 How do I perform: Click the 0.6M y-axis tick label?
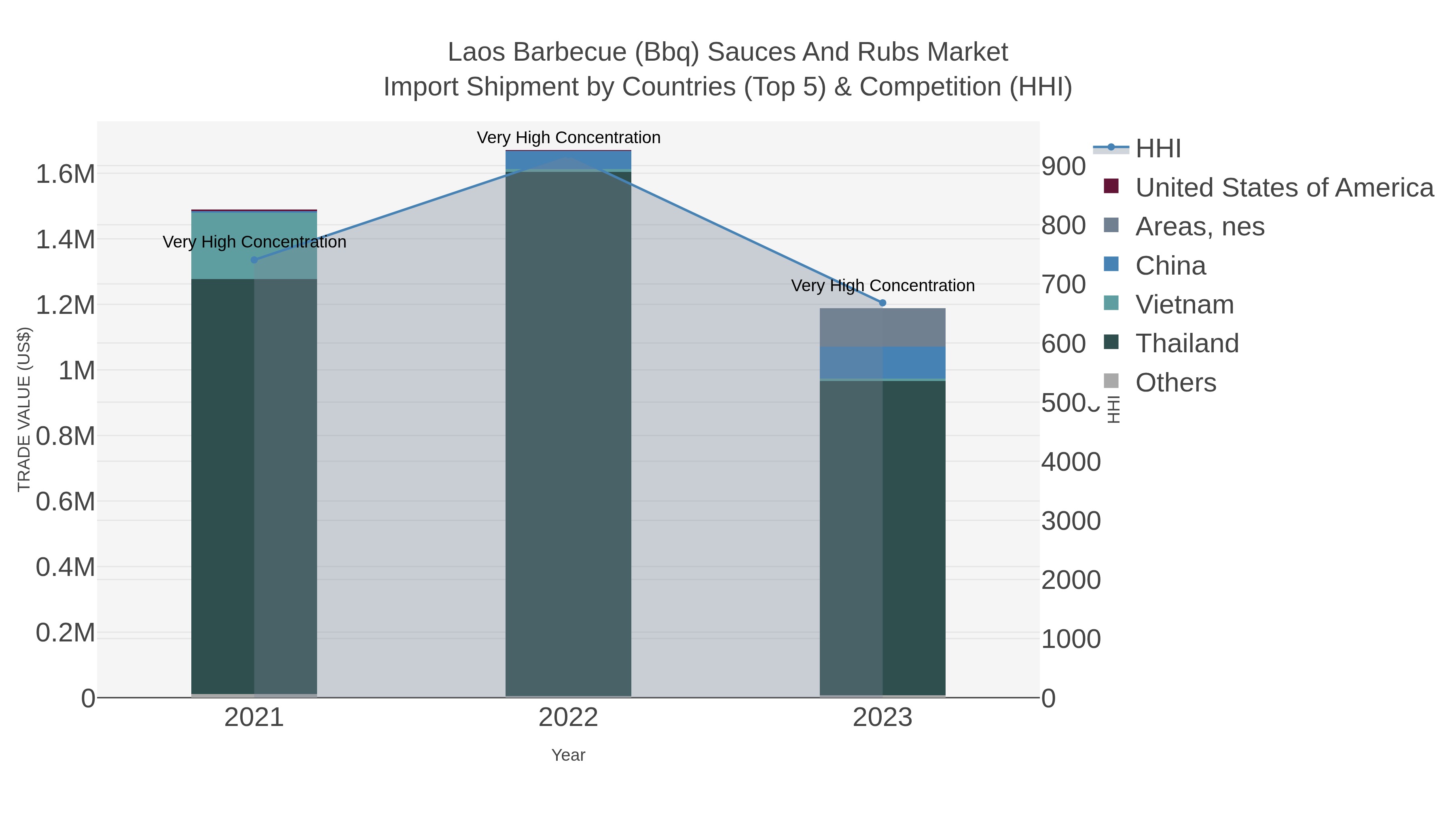point(66,502)
